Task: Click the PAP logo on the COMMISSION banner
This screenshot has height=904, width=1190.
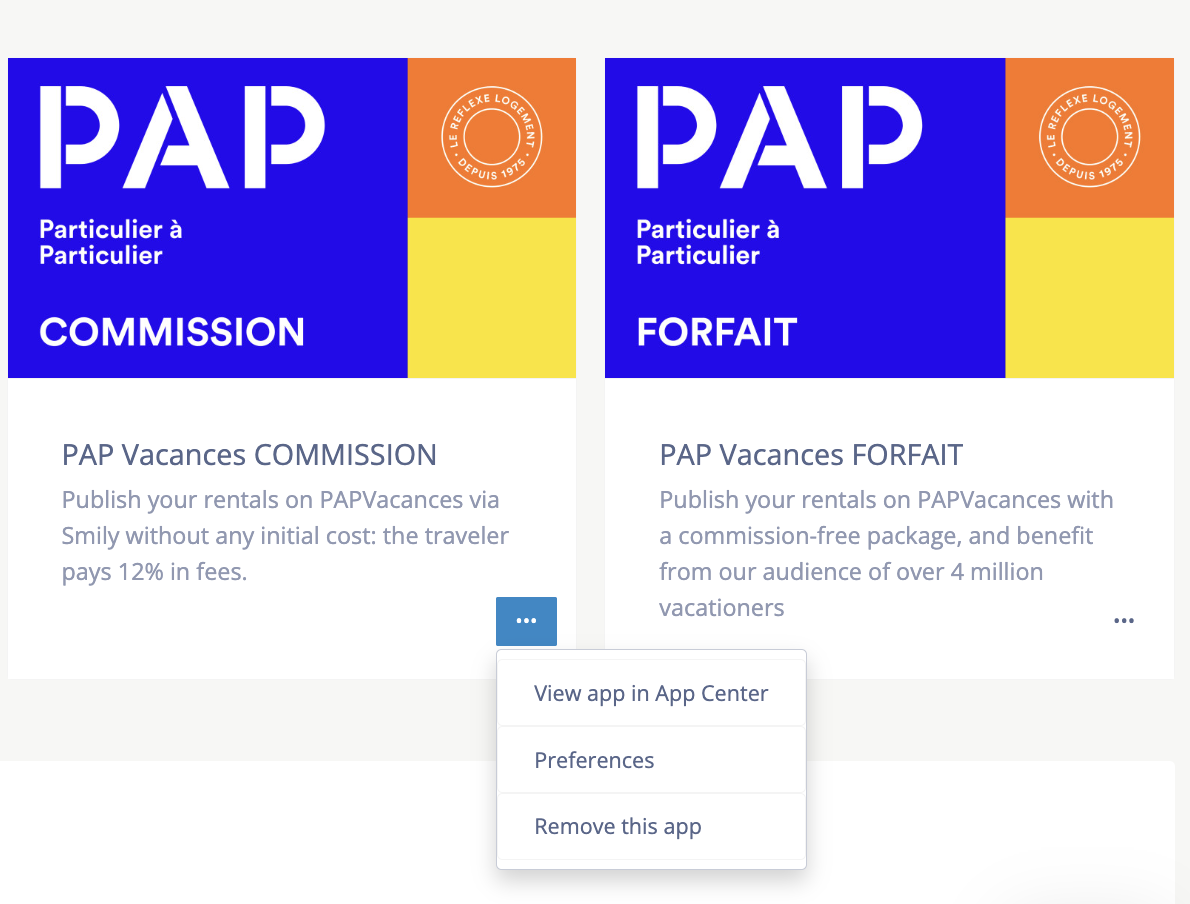Action: 182,137
